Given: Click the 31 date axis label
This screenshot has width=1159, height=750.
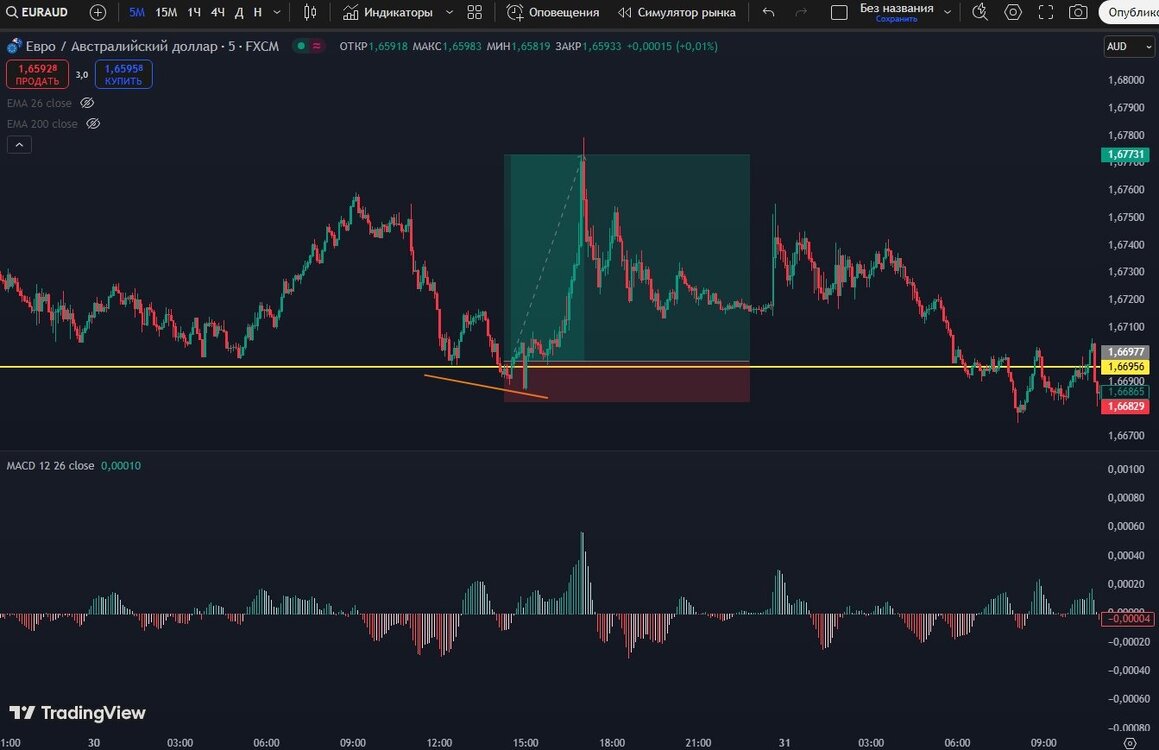Looking at the screenshot, I should 784,743.
